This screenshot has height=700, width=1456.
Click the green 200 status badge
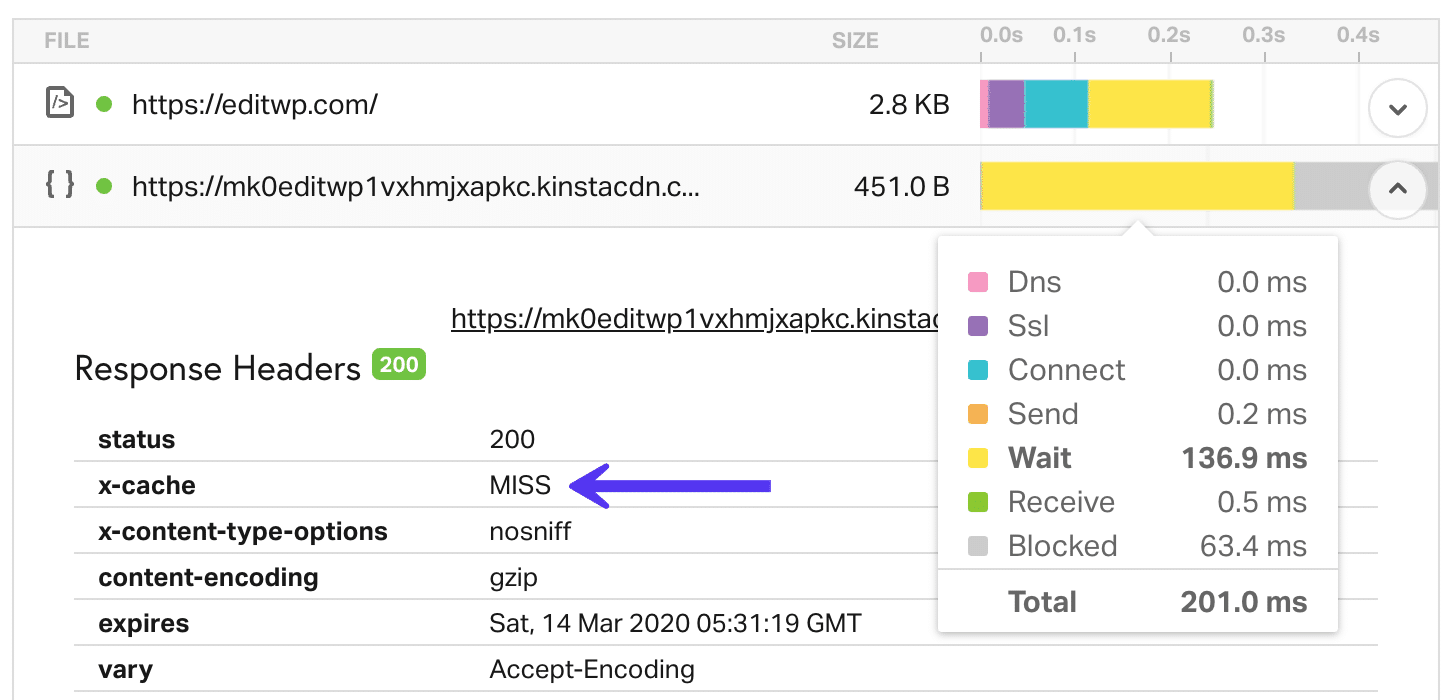[399, 365]
